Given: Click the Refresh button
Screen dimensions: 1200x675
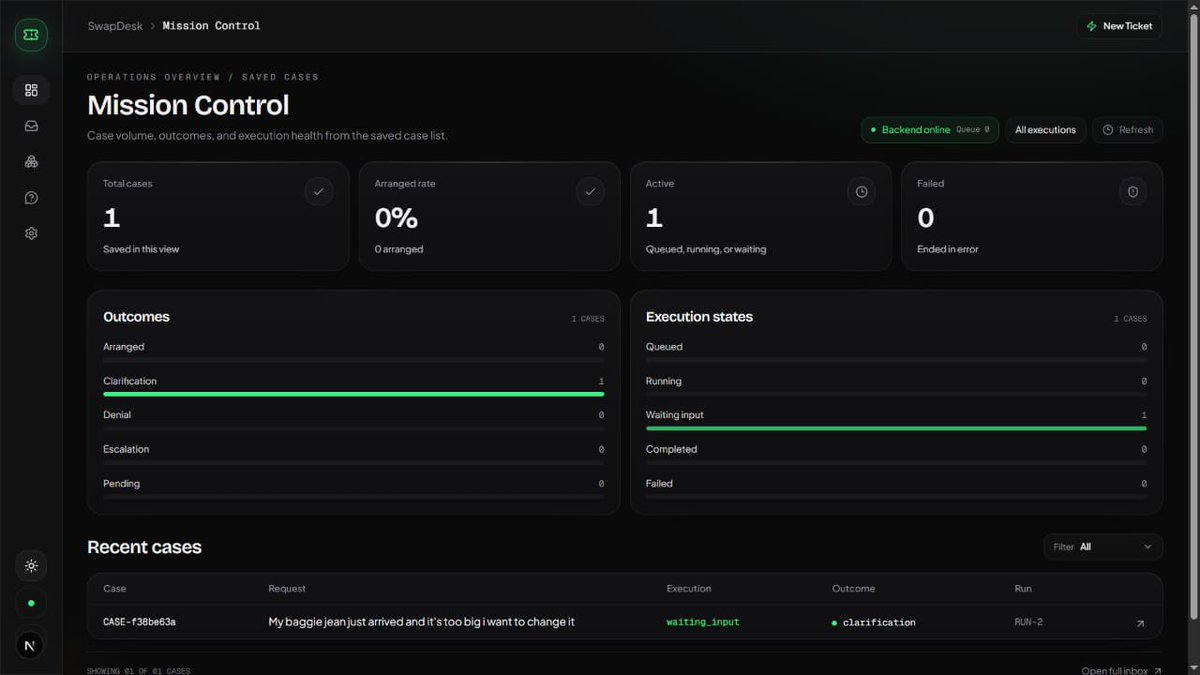Looking at the screenshot, I should click(1127, 130).
